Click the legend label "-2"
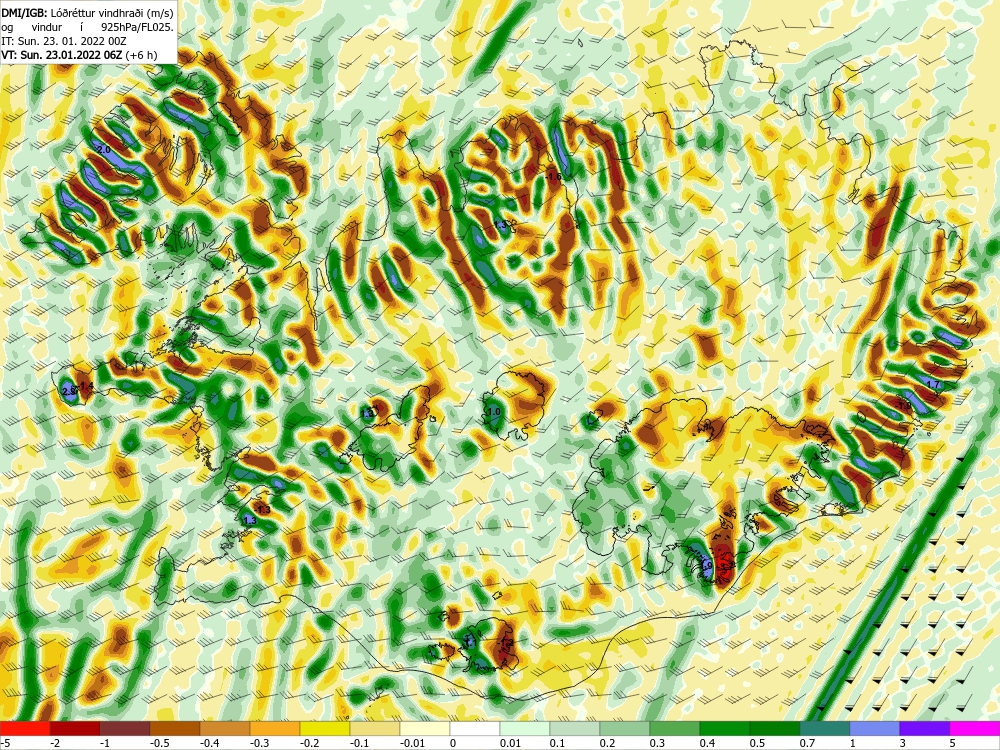Image resolution: width=1000 pixels, height=750 pixels. (x=55, y=743)
